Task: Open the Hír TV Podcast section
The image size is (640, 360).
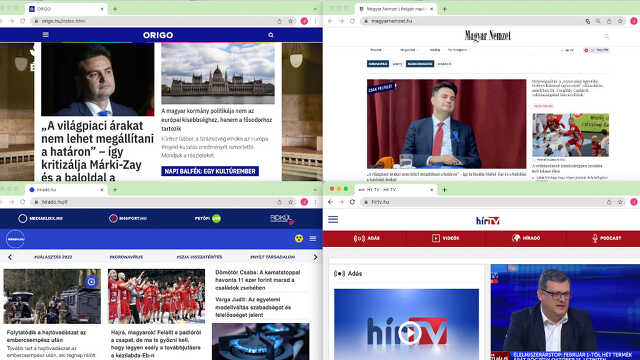Action: (x=607, y=238)
